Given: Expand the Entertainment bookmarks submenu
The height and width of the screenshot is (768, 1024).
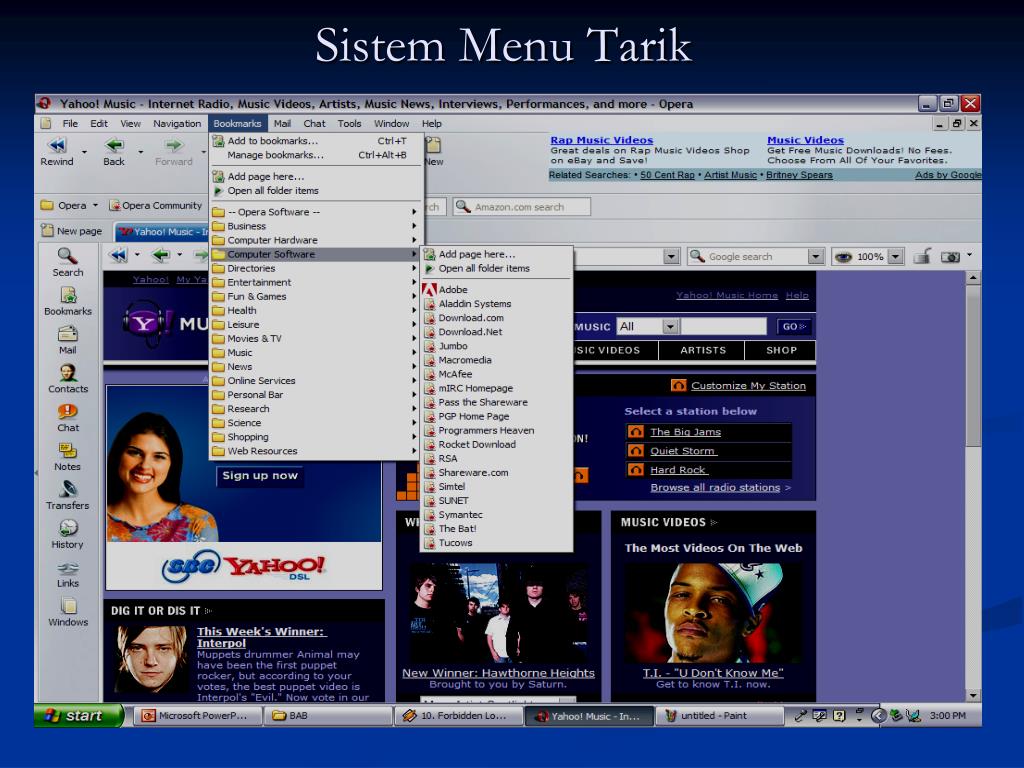Looking at the screenshot, I should pyautogui.click(x=315, y=282).
